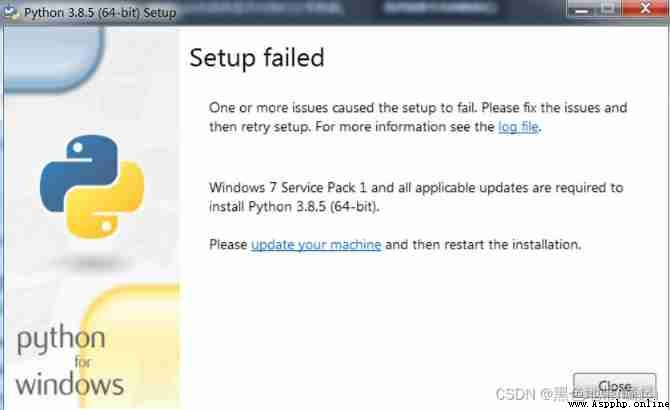
Task: Click the www.Aspphp.online watermark
Action: (618, 404)
